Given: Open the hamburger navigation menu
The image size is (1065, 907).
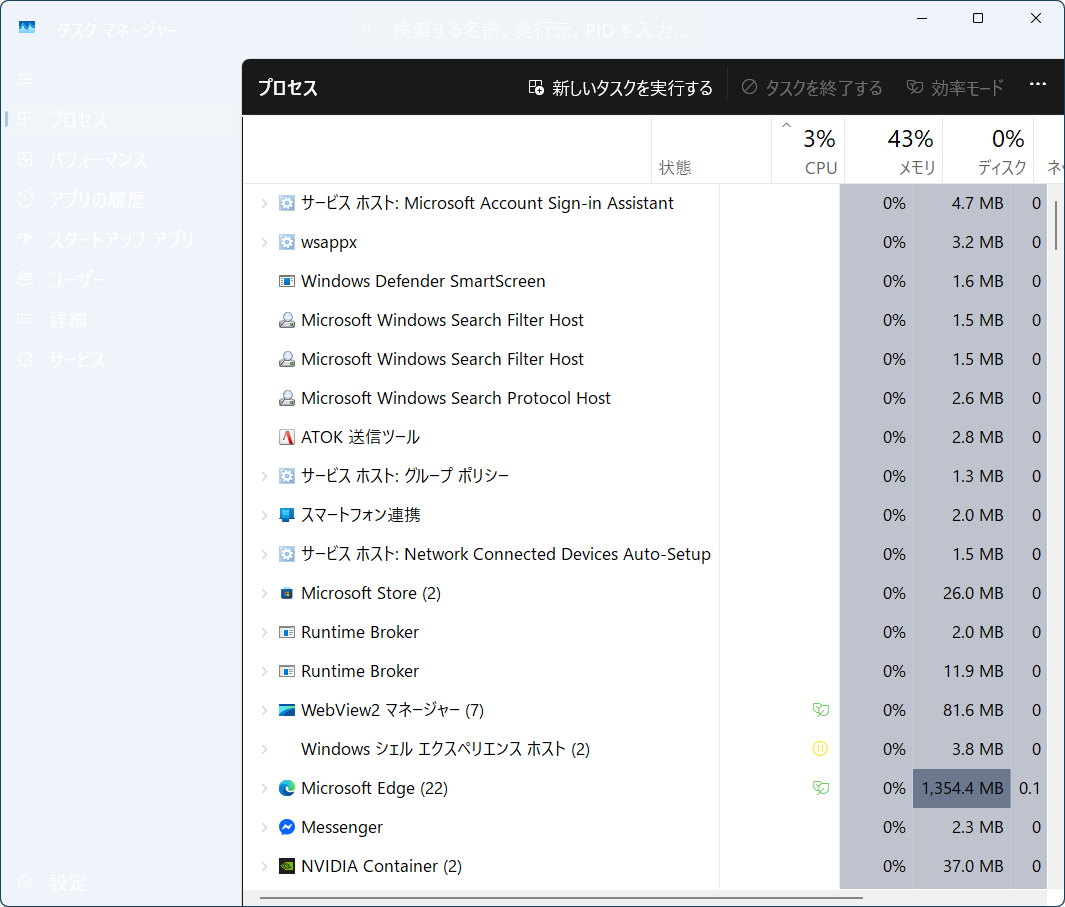Looking at the screenshot, I should click(x=26, y=78).
